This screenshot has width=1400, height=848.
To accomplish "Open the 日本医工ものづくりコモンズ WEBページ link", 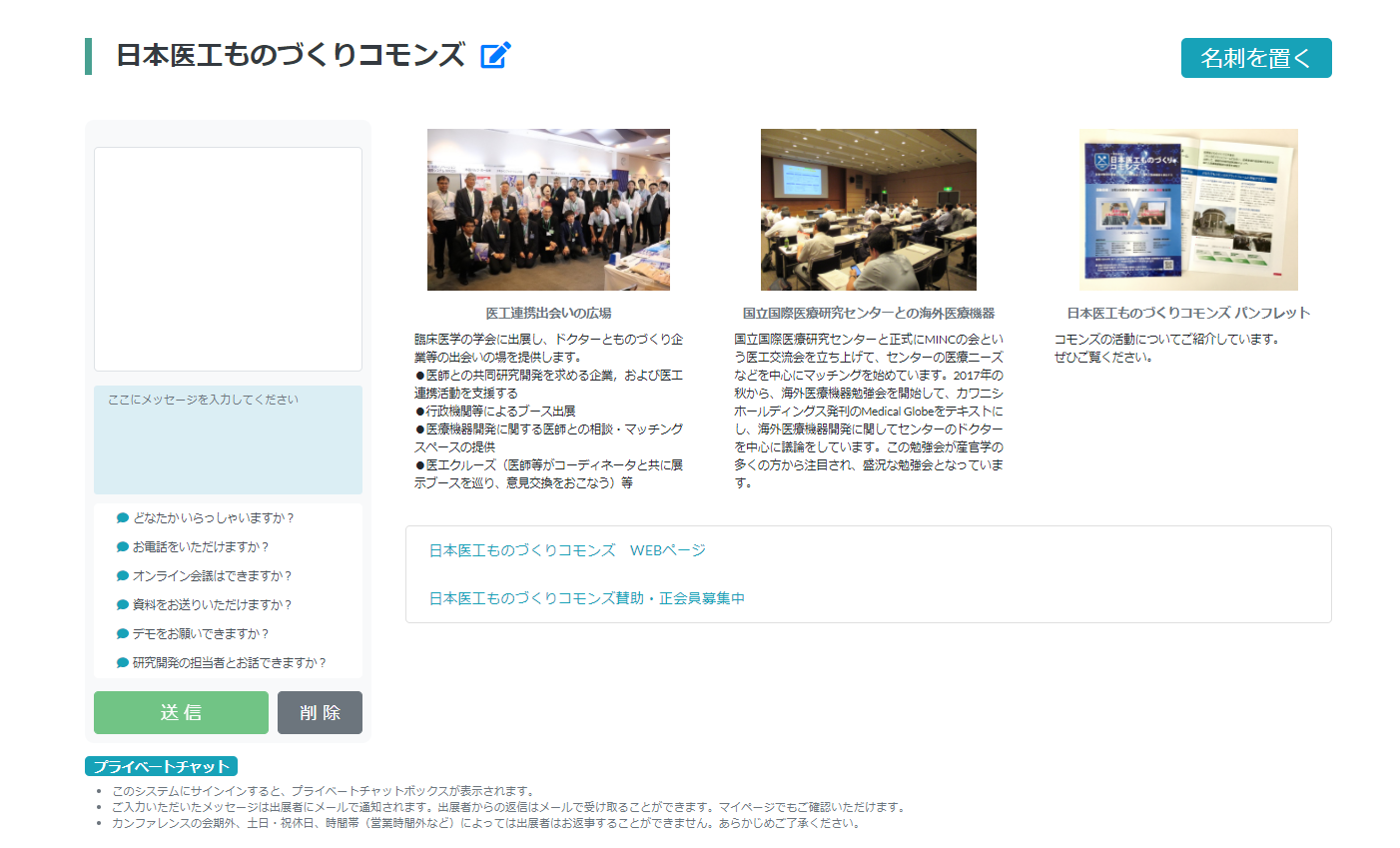I will click(567, 550).
